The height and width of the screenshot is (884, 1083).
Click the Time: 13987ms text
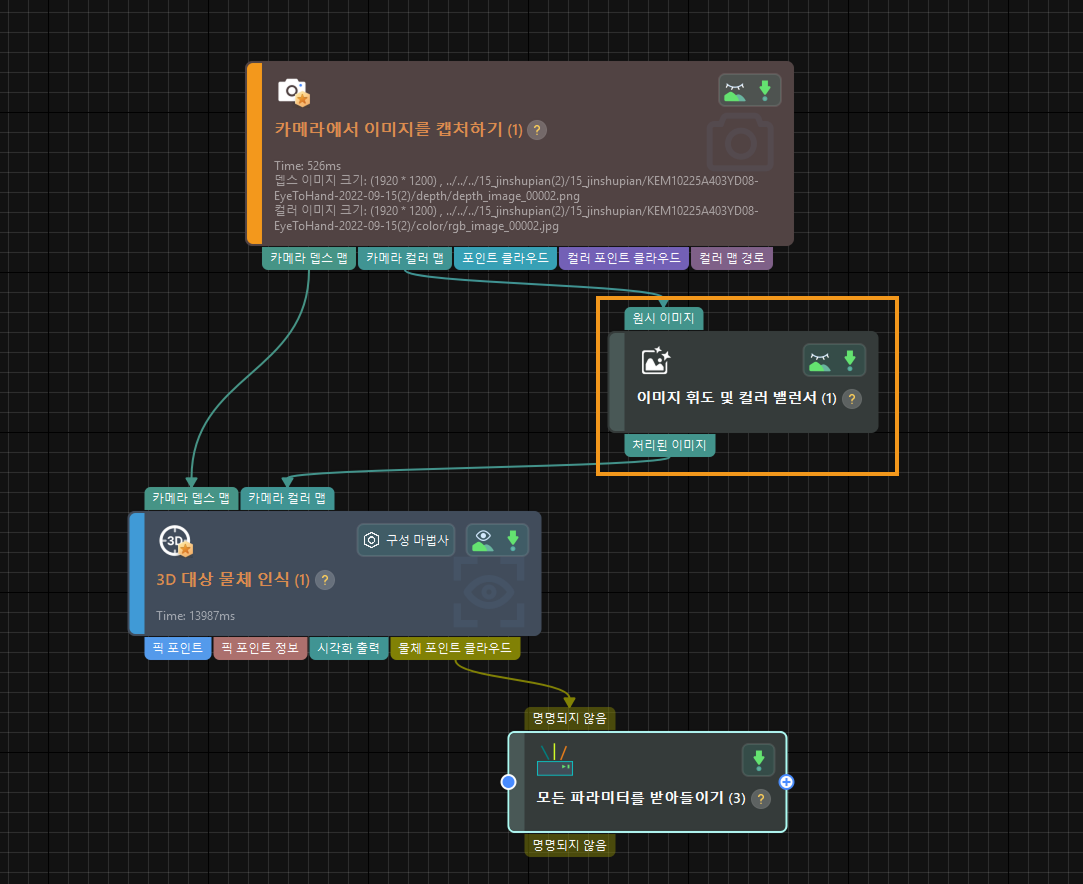click(195, 616)
